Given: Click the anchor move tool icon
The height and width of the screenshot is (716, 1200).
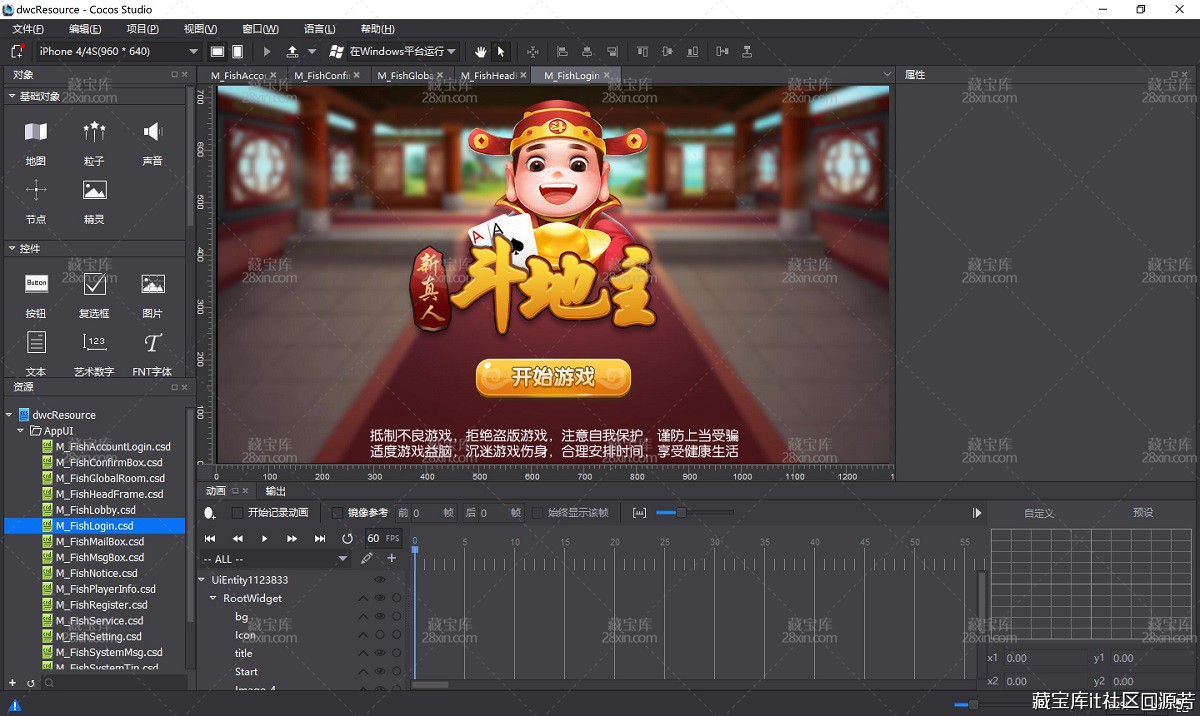Looking at the screenshot, I should coord(532,51).
